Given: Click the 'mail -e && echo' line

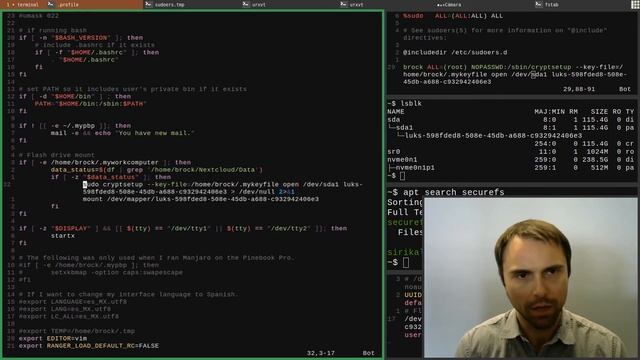Looking at the screenshot, I should click(122, 133).
